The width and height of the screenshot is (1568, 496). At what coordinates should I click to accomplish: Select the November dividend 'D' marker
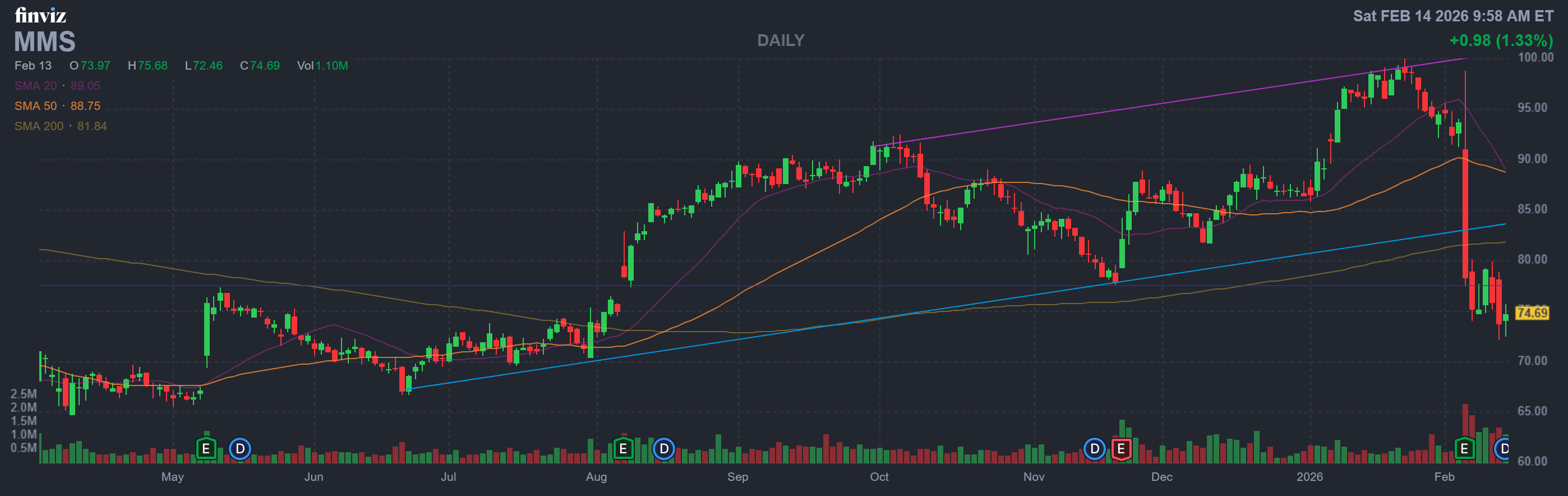pos(1094,449)
